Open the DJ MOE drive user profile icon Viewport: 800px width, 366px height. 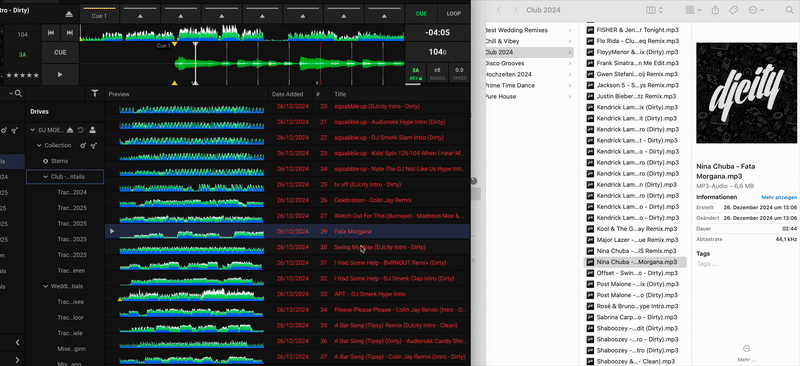pyautogui.click(x=92, y=130)
